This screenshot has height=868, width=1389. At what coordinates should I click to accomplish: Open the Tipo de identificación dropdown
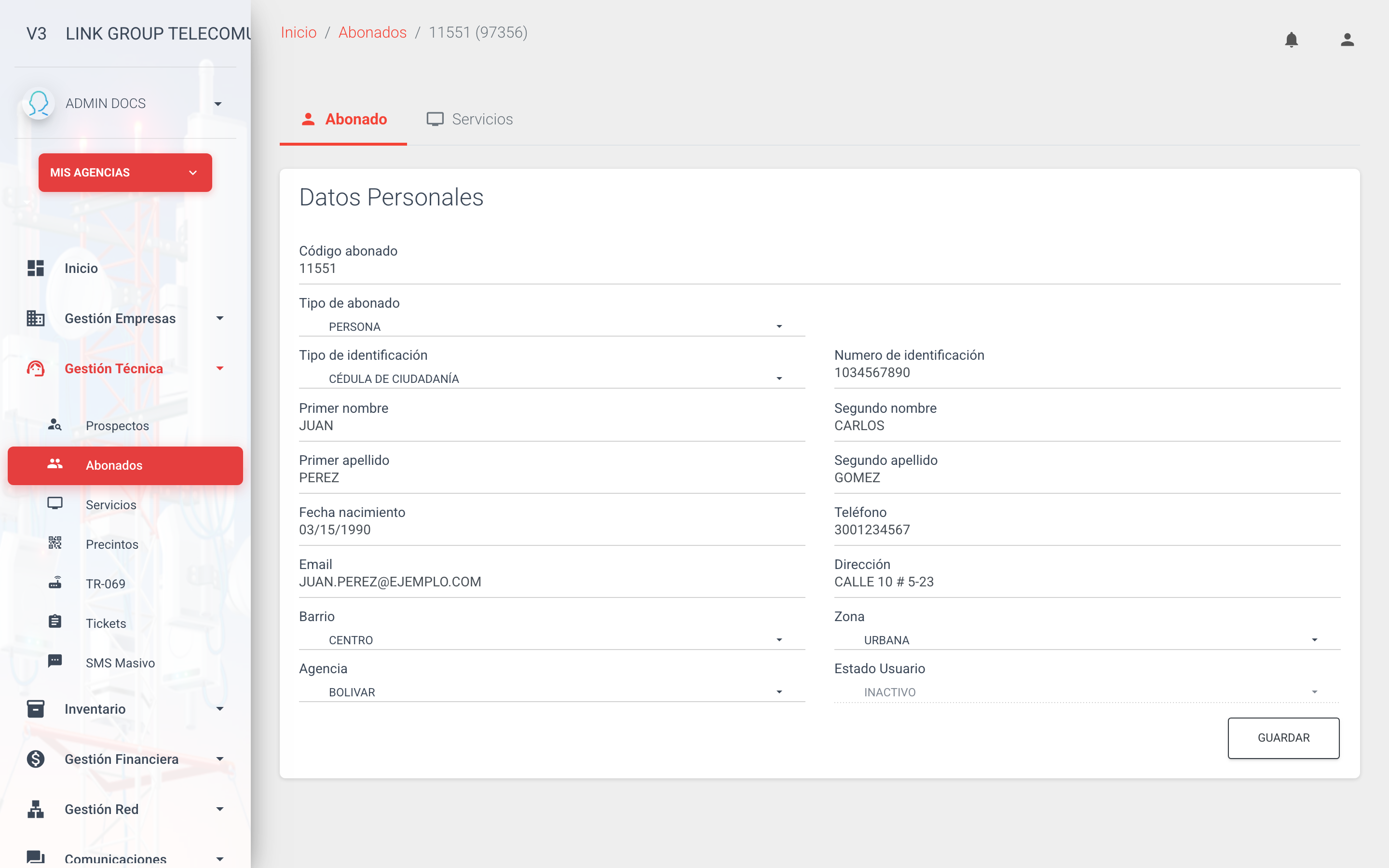(x=552, y=379)
